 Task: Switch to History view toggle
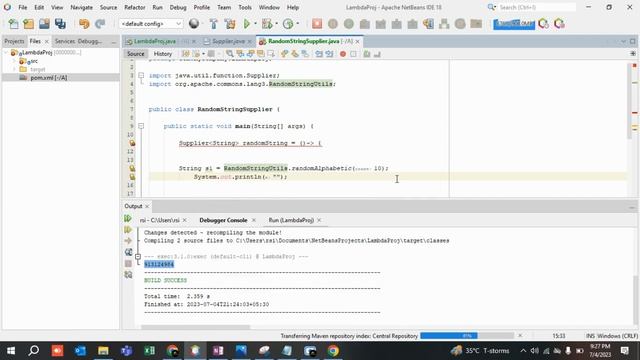pos(163,54)
